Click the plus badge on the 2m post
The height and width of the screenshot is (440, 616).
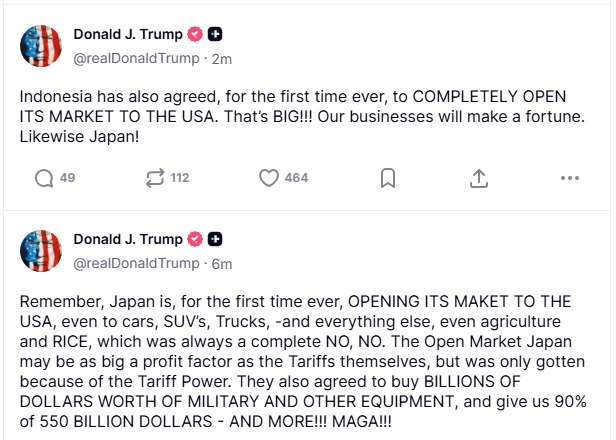pyautogui.click(x=215, y=34)
